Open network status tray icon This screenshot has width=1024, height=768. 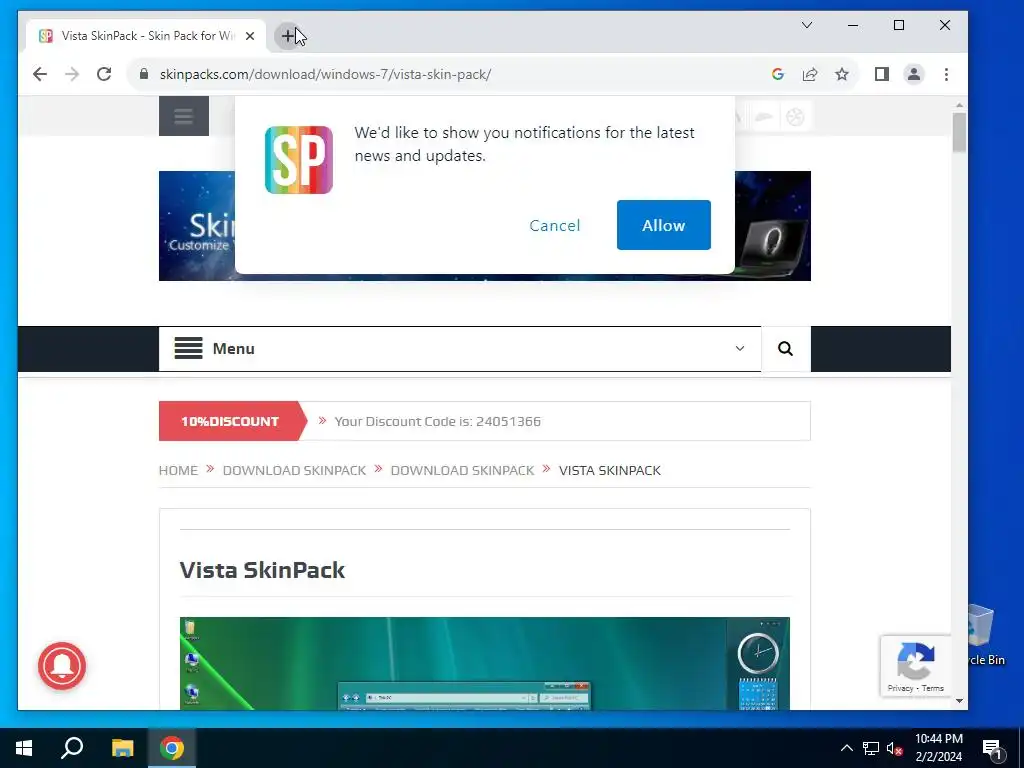(871, 748)
